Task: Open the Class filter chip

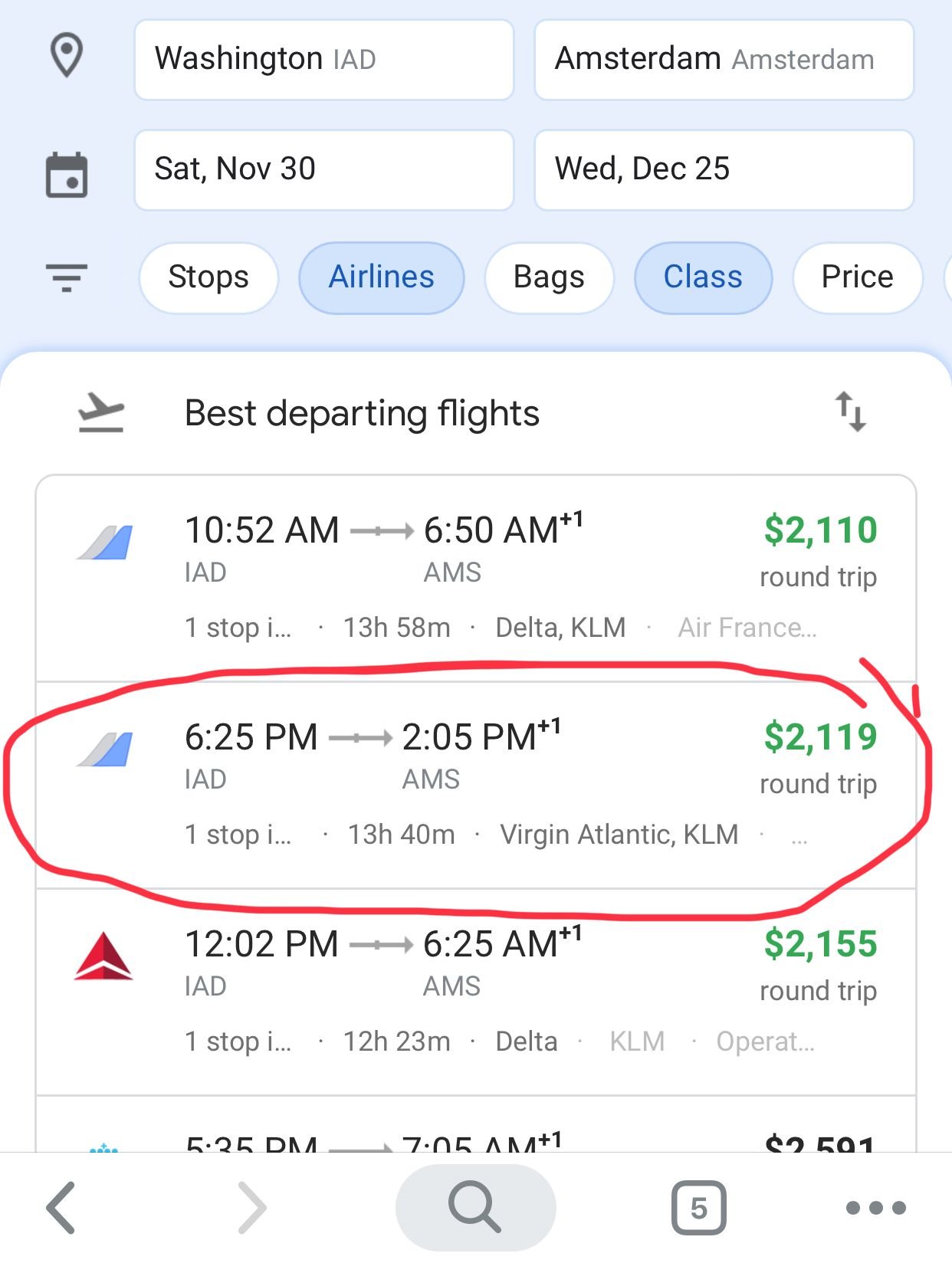Action: point(703,277)
